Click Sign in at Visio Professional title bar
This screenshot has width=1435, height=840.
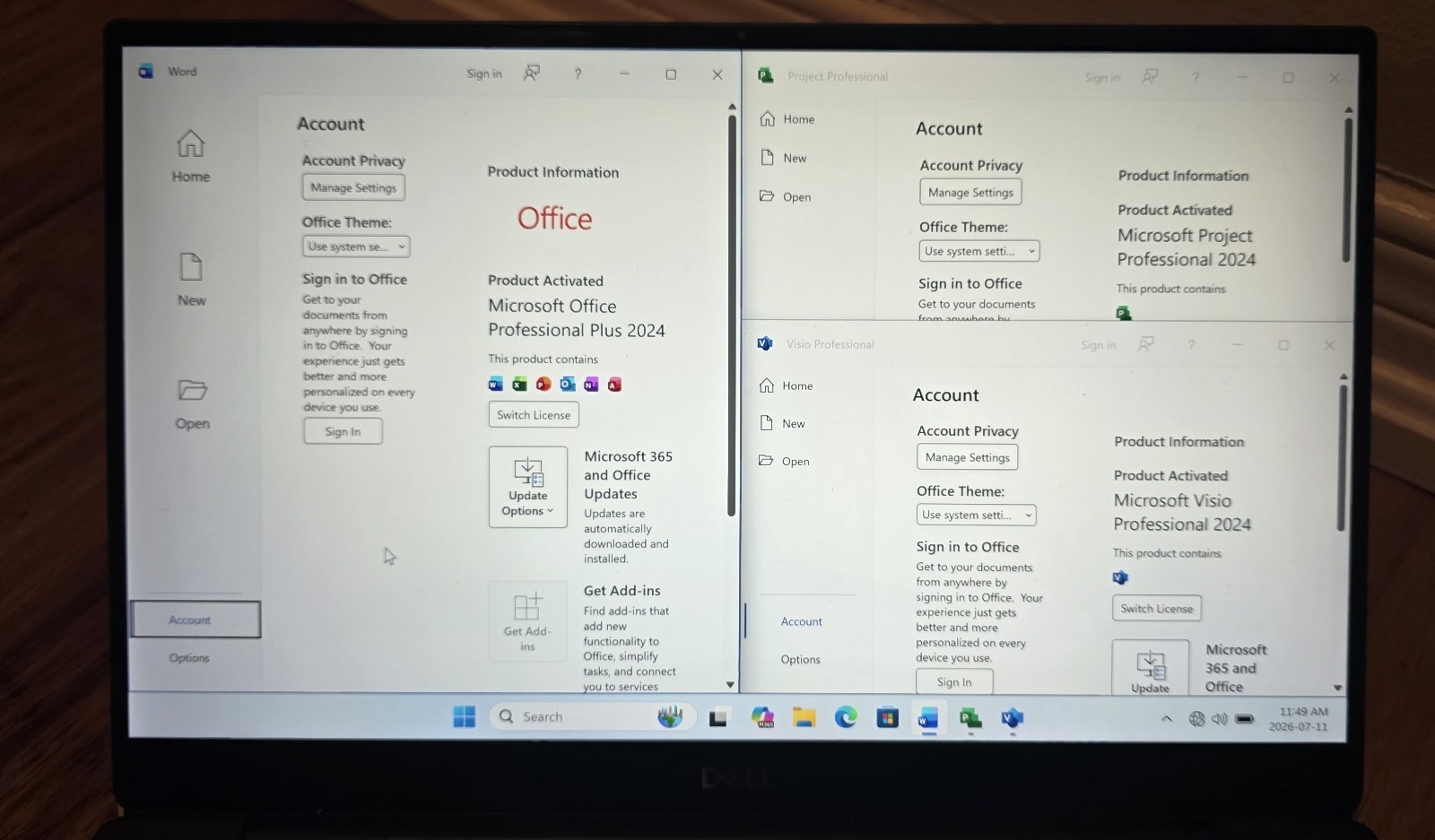pos(1099,345)
